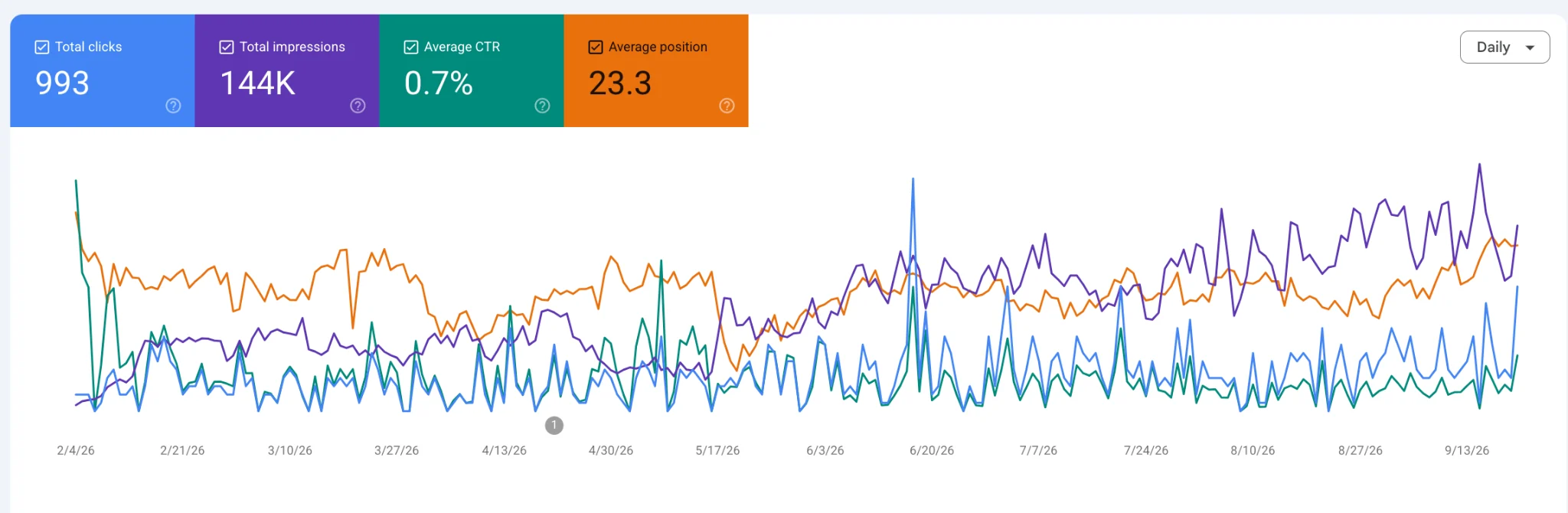Open the Daily granularity dropdown
Image resolution: width=1568 pixels, height=513 pixels.
pyautogui.click(x=1504, y=47)
